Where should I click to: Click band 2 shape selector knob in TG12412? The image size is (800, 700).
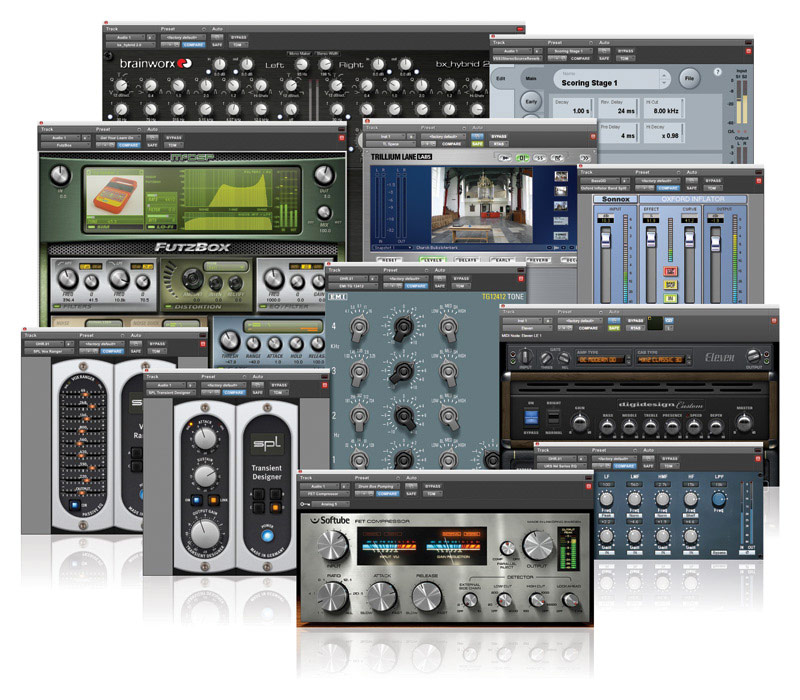click(449, 416)
